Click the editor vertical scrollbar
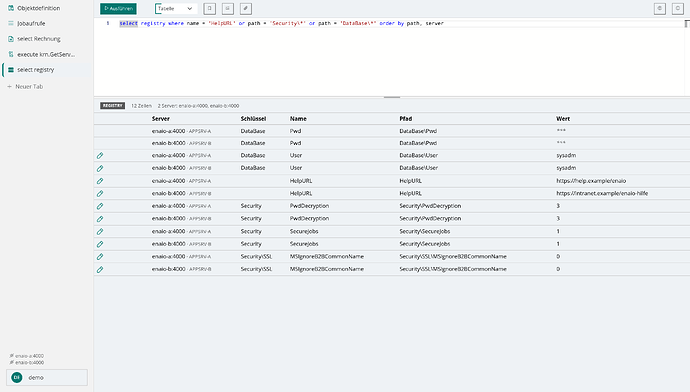Screen dimensions: 690x392 [x=687, y=57]
